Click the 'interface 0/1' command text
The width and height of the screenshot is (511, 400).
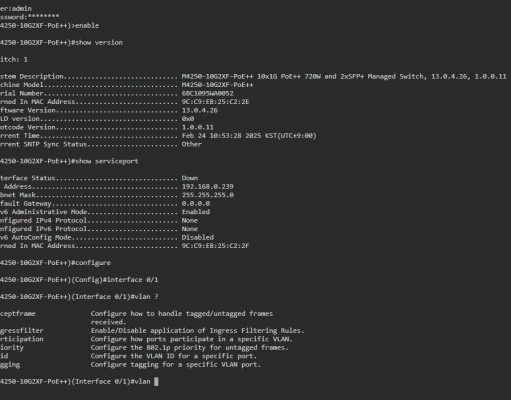[x=132, y=280]
